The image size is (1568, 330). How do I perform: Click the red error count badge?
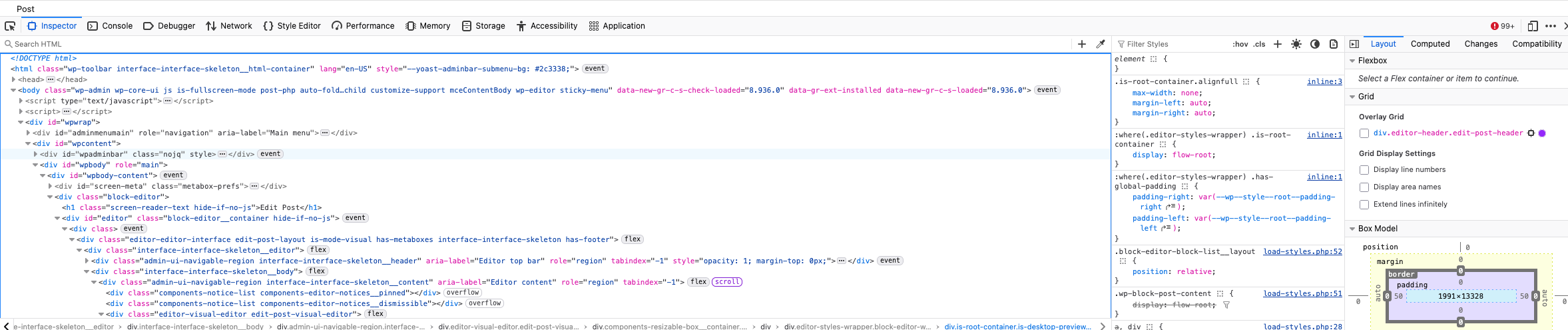tap(1502, 26)
